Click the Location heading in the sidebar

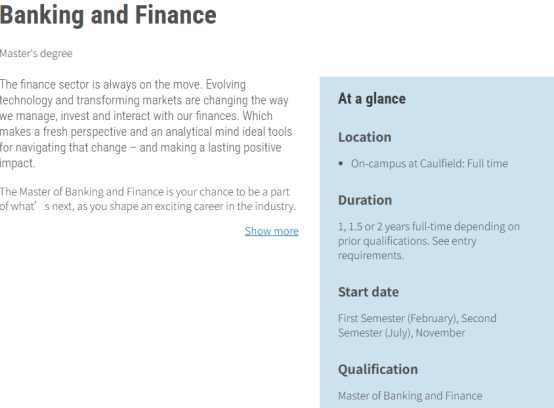coord(365,137)
